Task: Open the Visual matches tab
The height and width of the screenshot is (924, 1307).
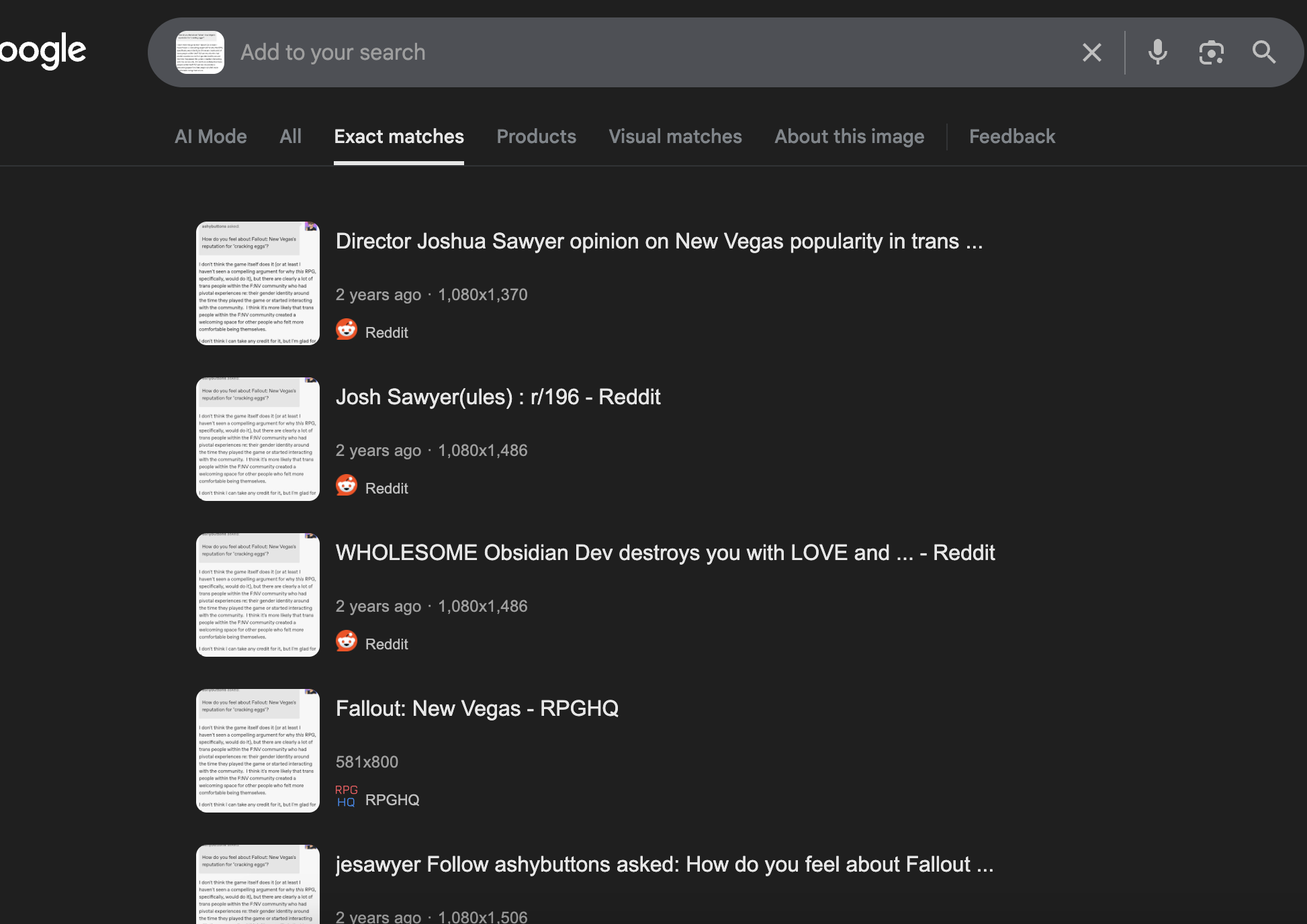Action: point(675,136)
